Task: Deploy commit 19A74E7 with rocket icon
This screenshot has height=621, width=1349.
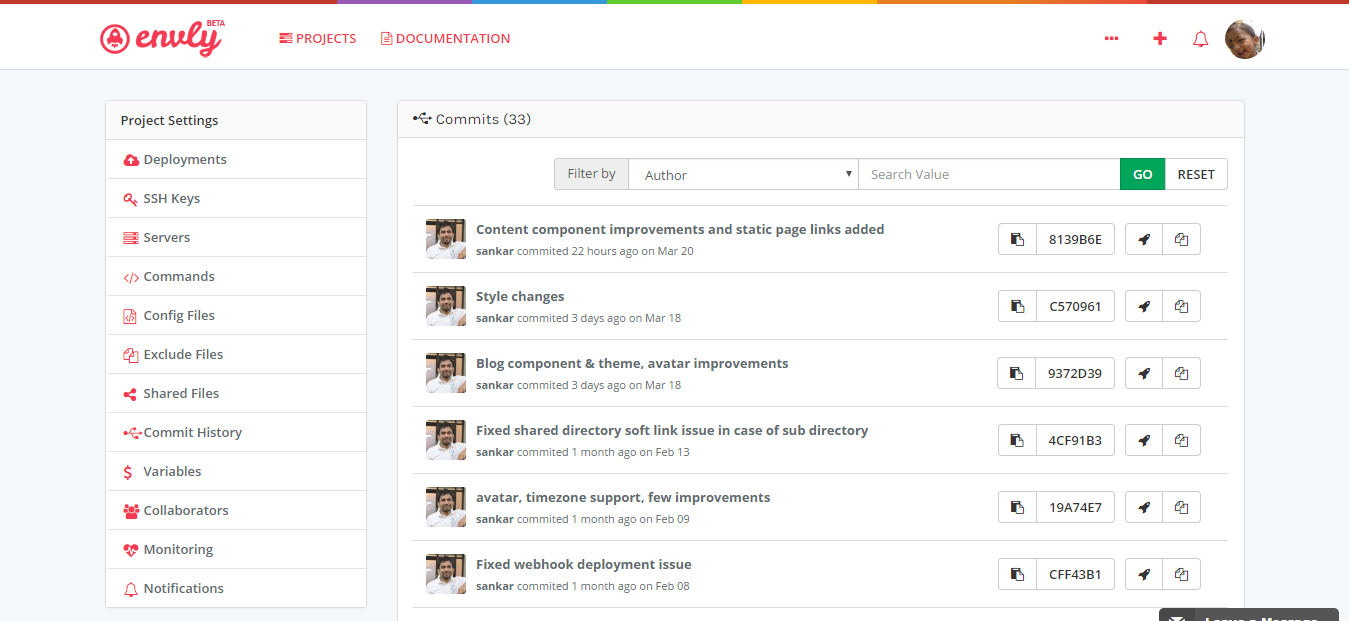Action: [1144, 507]
